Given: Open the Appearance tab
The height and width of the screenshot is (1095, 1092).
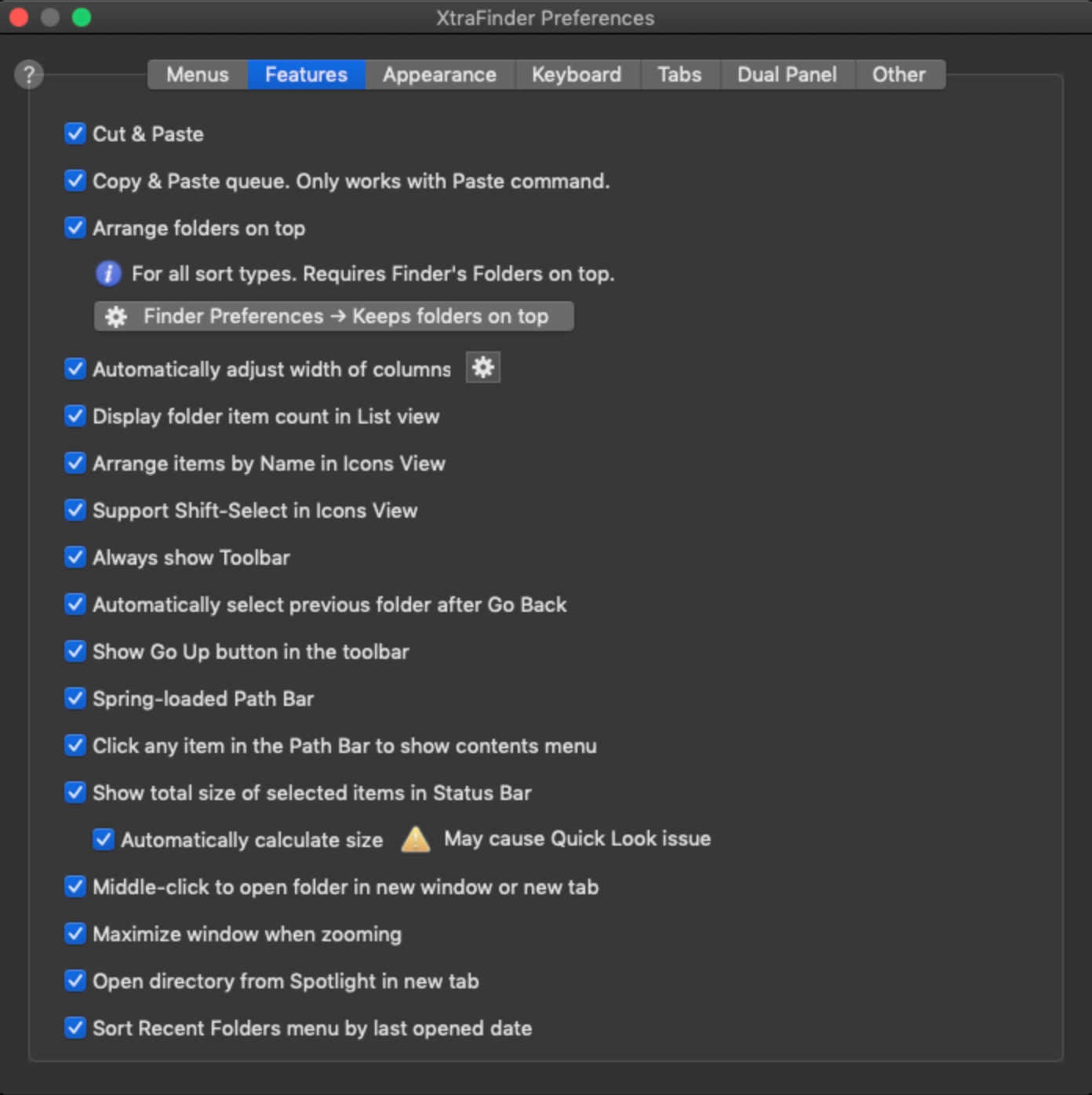Looking at the screenshot, I should coord(439,75).
